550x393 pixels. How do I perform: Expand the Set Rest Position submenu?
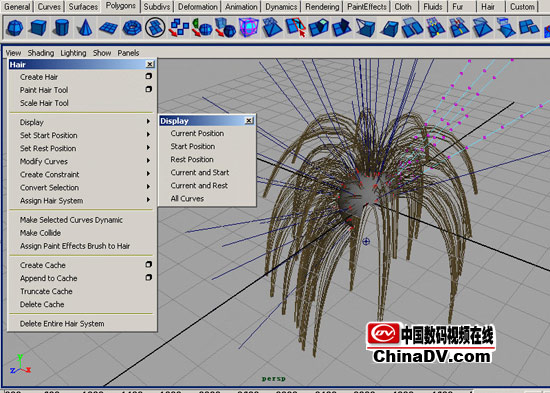coord(82,148)
